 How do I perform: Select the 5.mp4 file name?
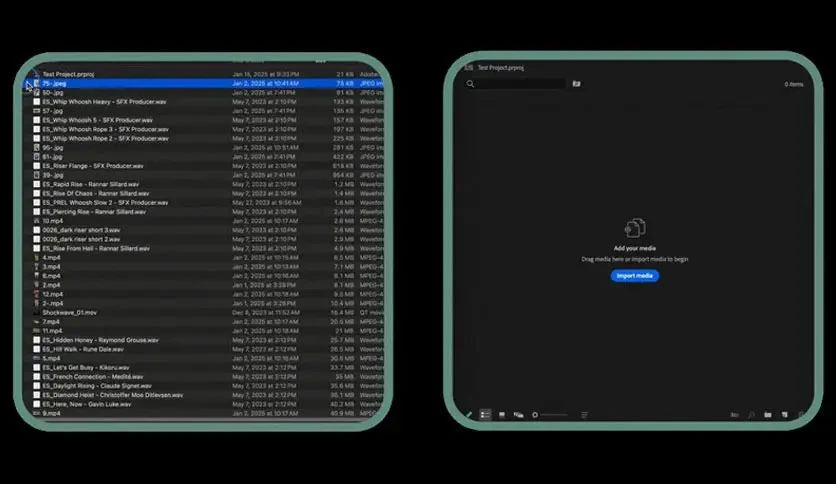[x=51, y=359]
